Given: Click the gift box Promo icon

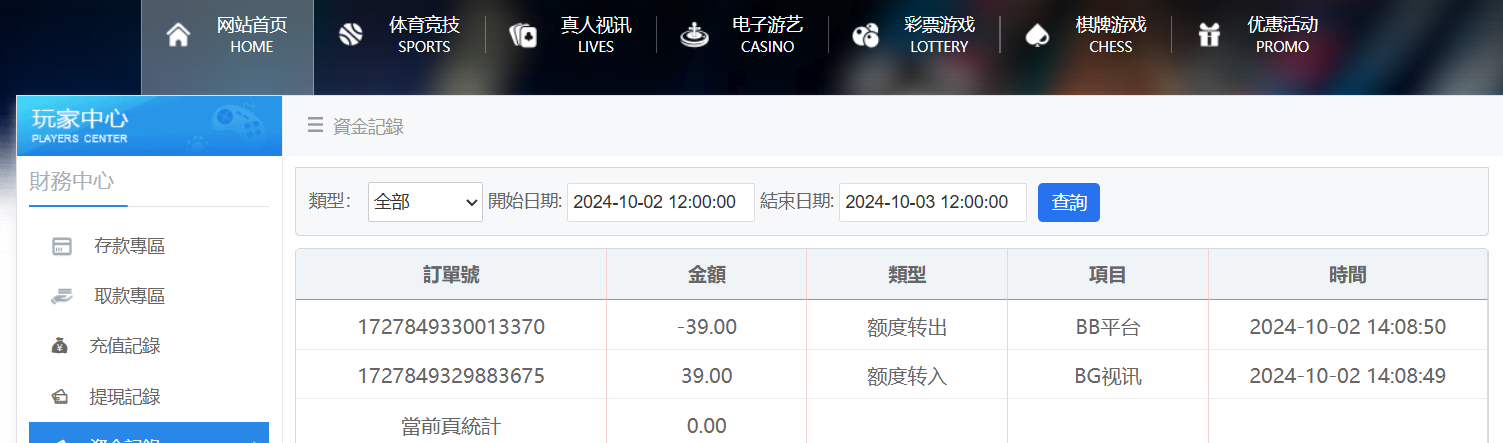Looking at the screenshot, I should click(1210, 35).
